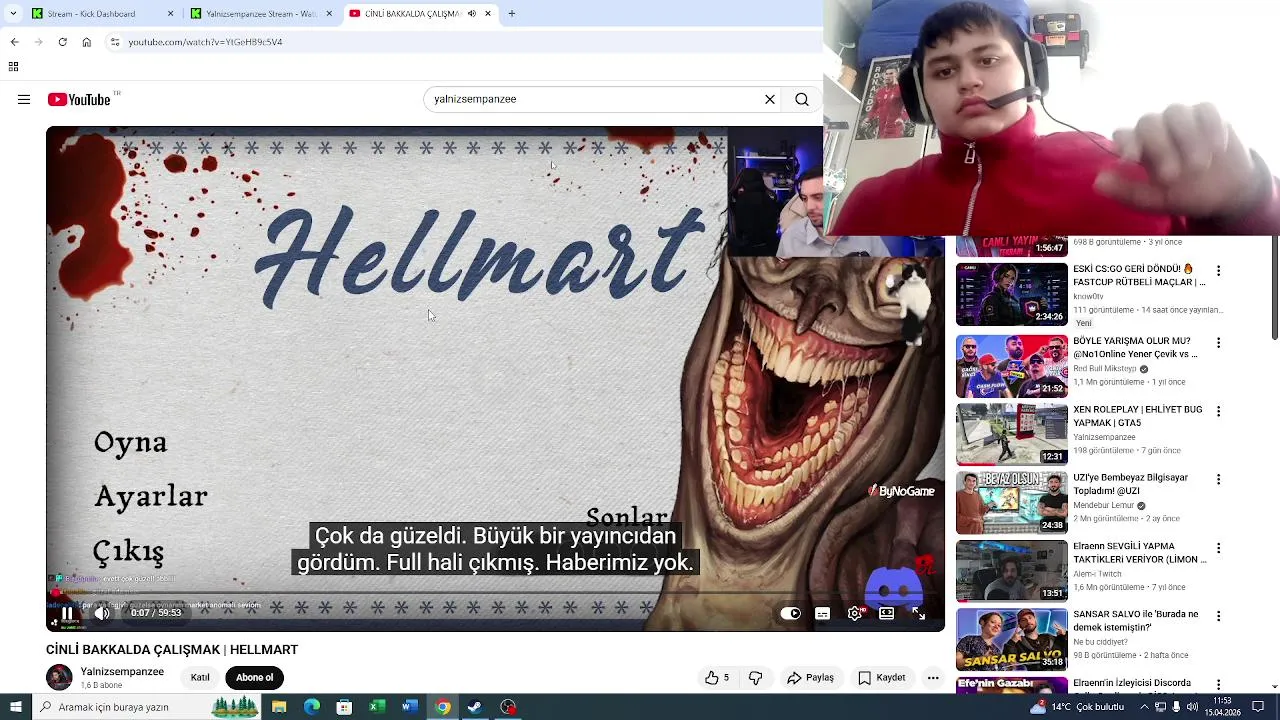Image resolution: width=1280 pixels, height=720 pixels.
Task: Toggle autoplay switch in video player
Action: (x=790, y=614)
